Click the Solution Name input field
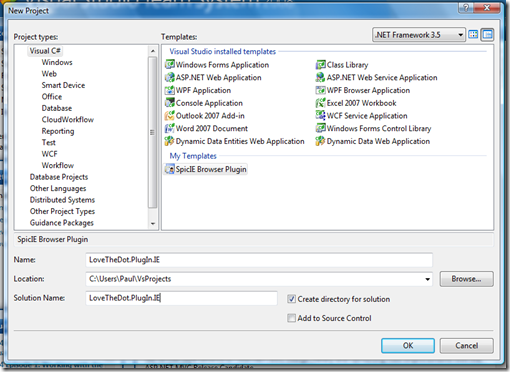 click(x=181, y=298)
